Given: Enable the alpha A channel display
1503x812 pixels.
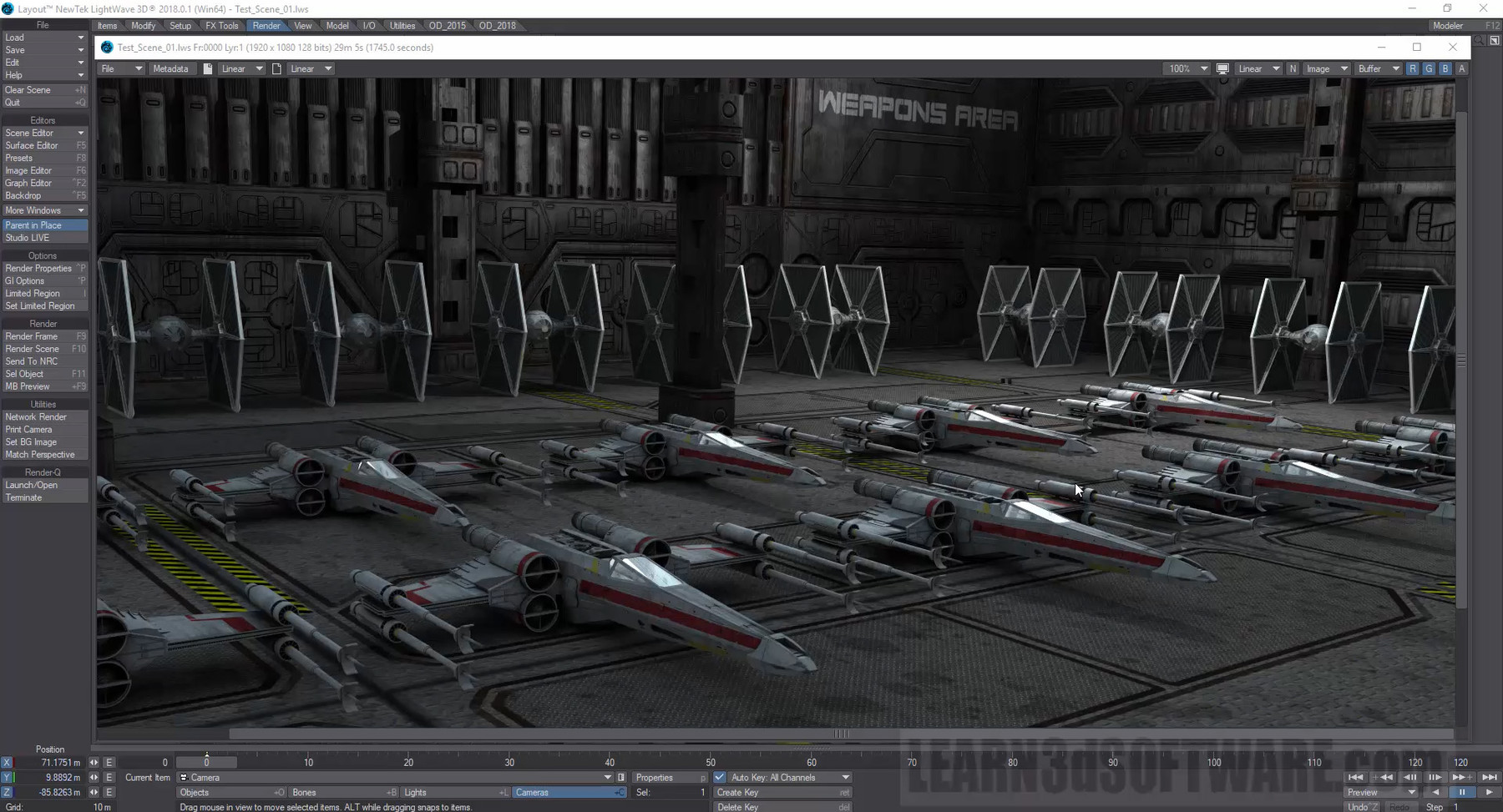Looking at the screenshot, I should [1462, 68].
